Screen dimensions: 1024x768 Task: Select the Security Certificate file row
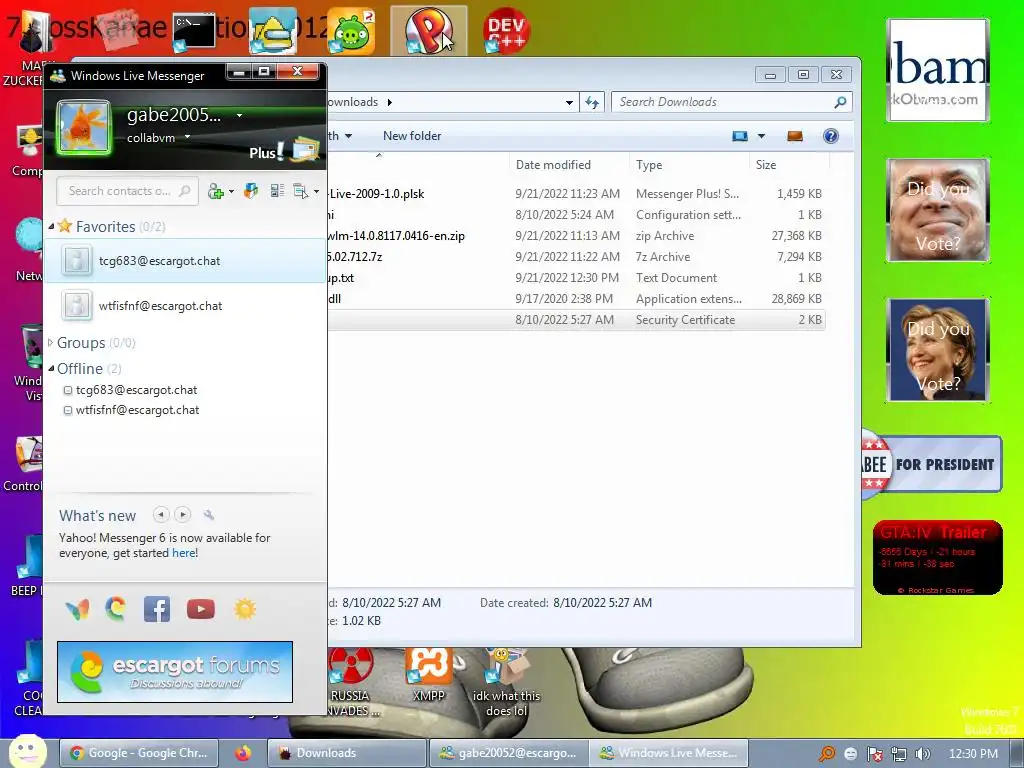tap(576, 320)
